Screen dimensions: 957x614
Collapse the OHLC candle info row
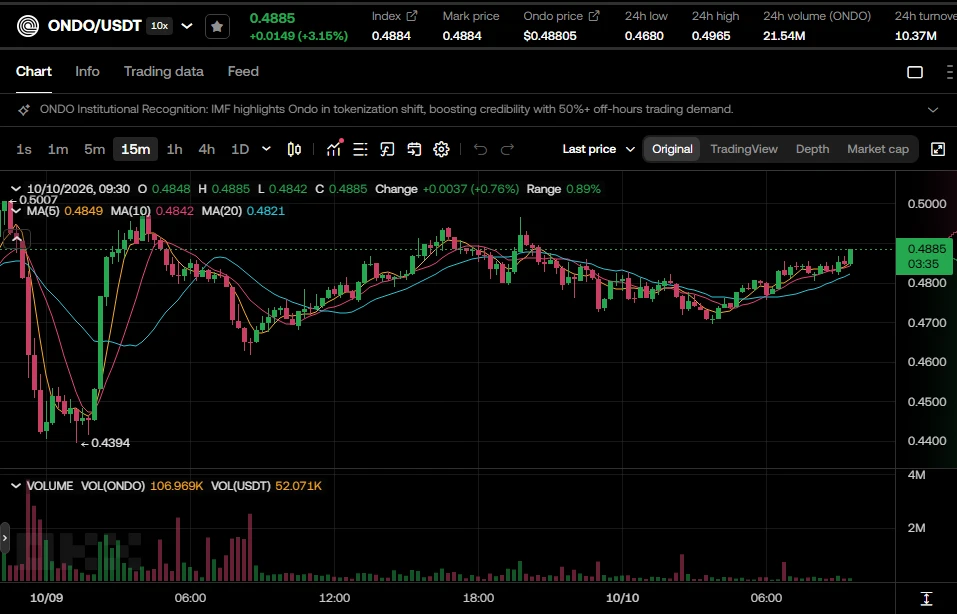pyautogui.click(x=16, y=189)
